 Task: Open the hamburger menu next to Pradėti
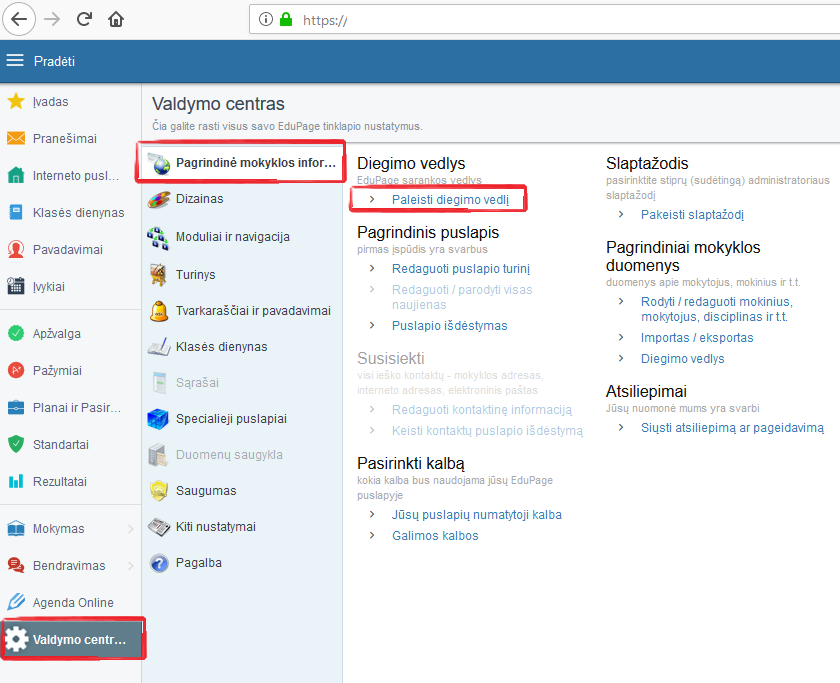tap(15, 61)
